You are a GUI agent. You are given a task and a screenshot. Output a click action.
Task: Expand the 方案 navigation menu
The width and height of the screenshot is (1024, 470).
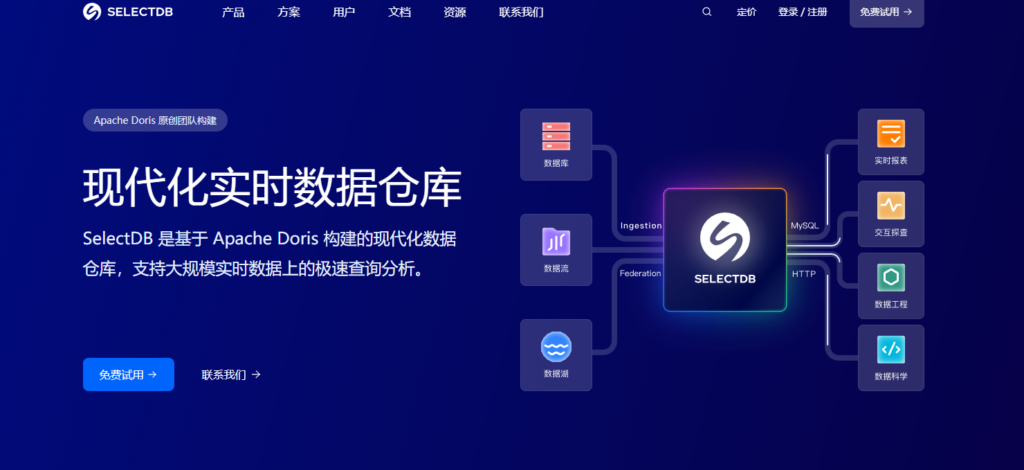(x=289, y=12)
